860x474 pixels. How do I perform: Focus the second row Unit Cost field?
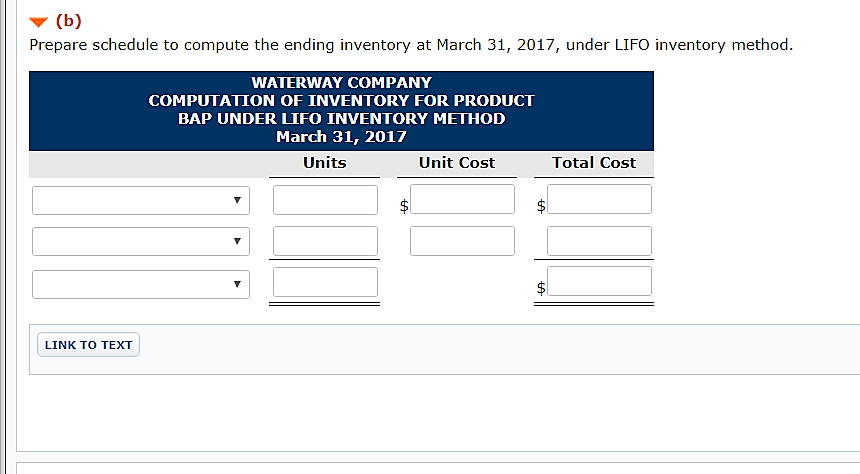(462, 241)
